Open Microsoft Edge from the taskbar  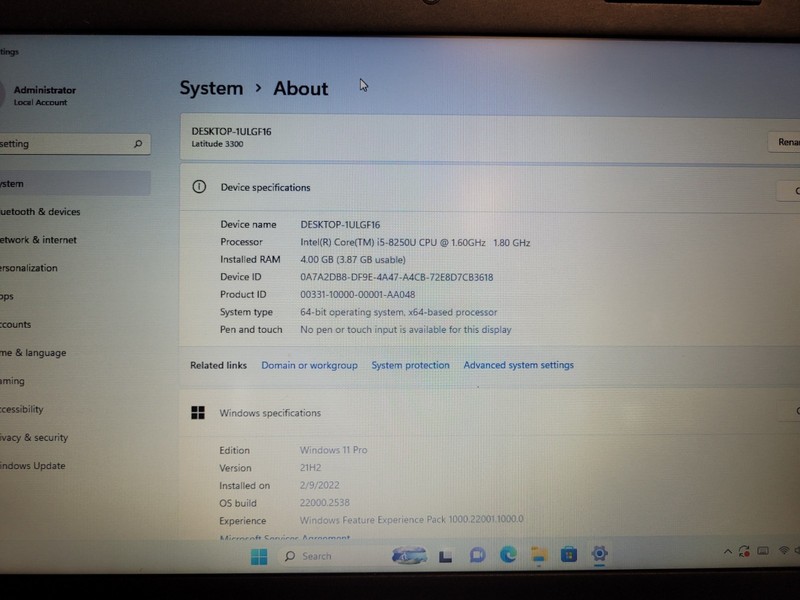[x=508, y=554]
